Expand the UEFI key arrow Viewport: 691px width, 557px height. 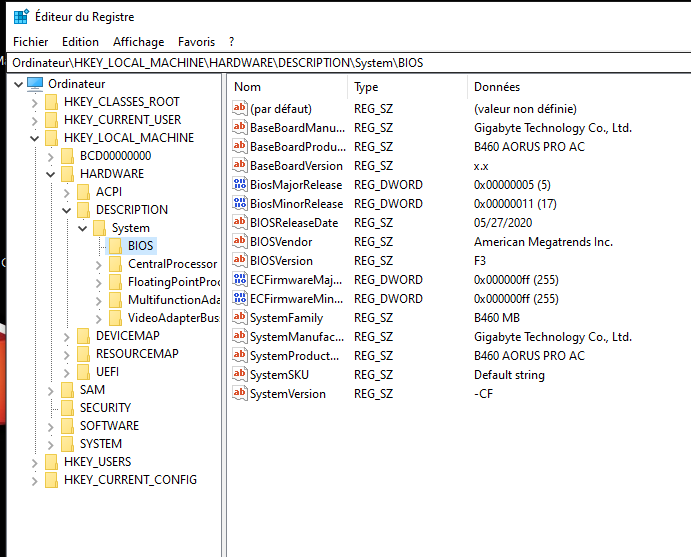tap(68, 372)
